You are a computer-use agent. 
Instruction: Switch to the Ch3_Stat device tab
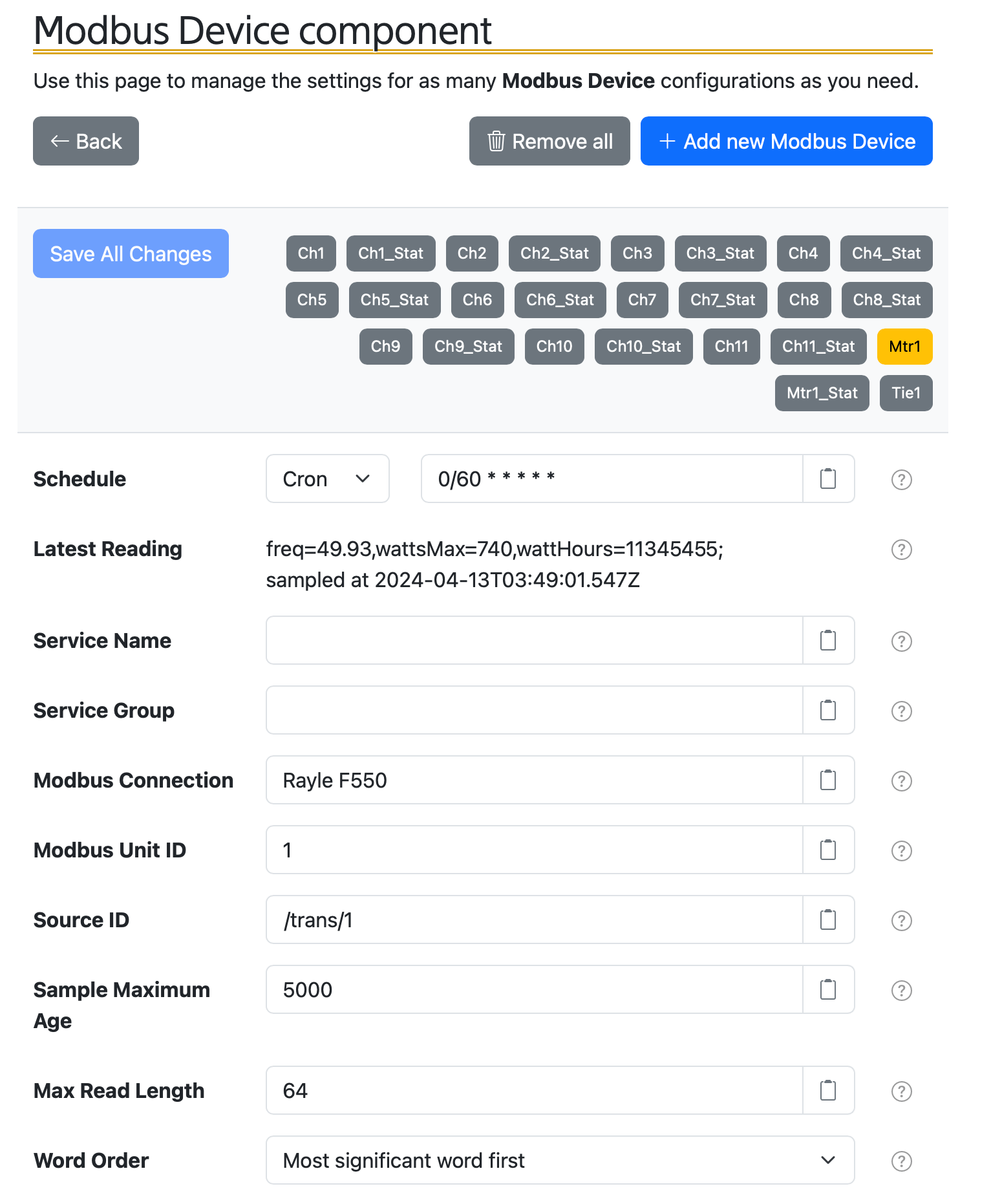pyautogui.click(x=720, y=253)
